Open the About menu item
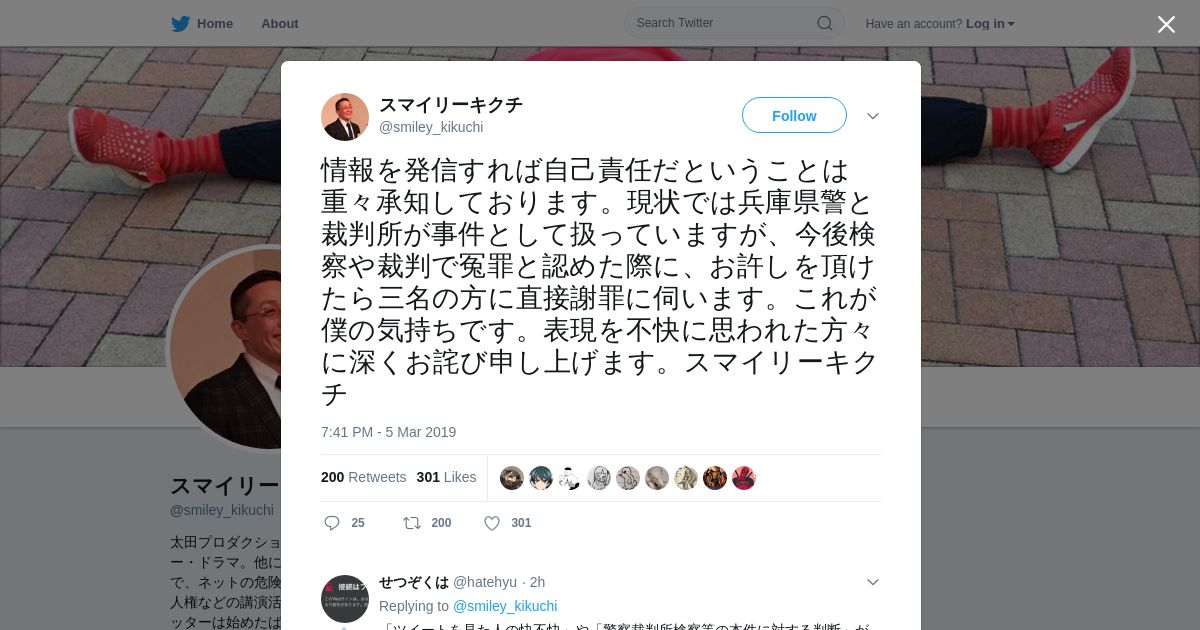The height and width of the screenshot is (630, 1200). 279,23
